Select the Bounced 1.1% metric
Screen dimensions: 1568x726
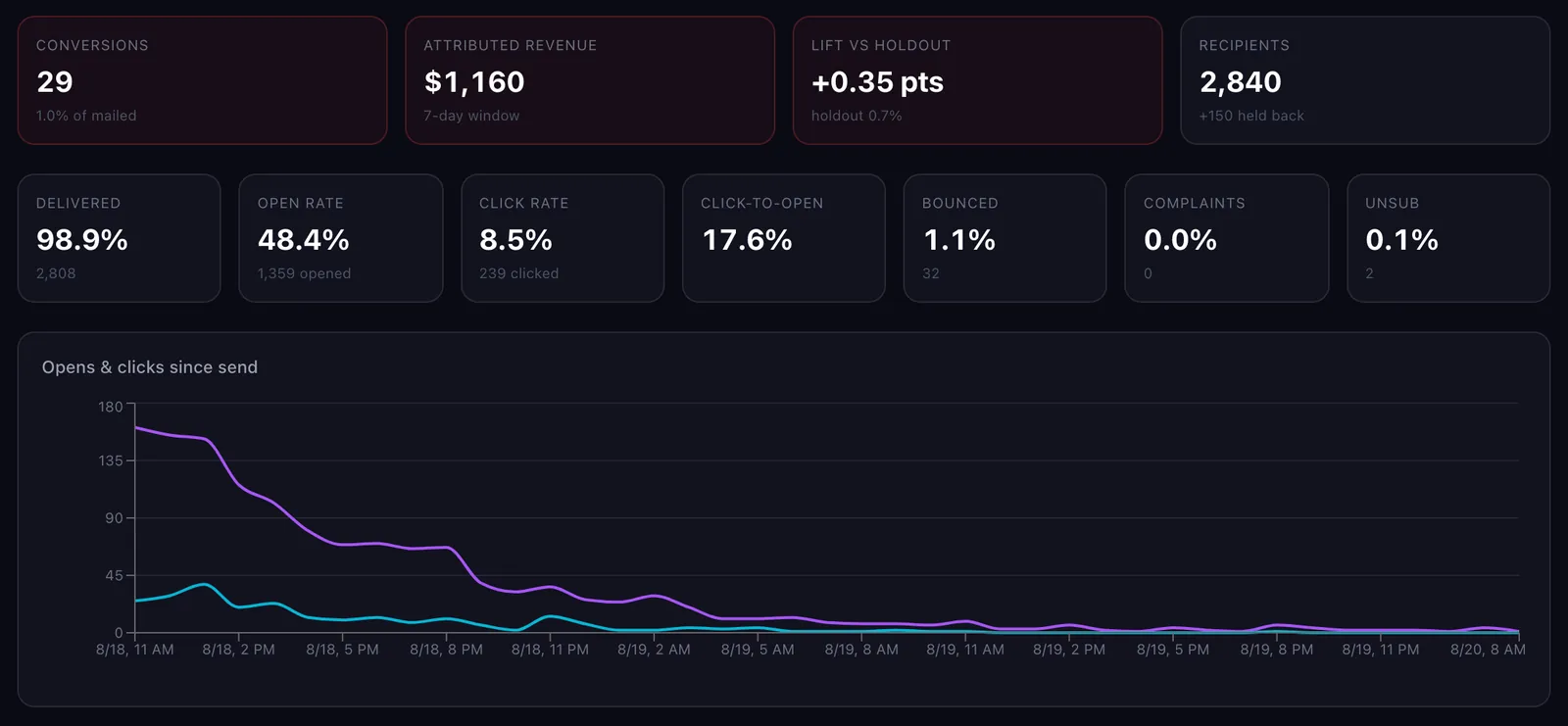[1004, 238]
